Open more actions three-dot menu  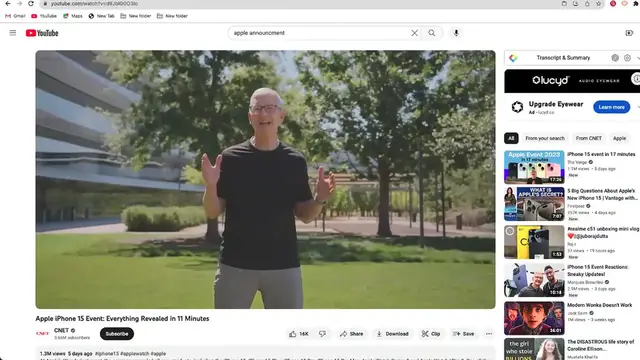[489, 334]
